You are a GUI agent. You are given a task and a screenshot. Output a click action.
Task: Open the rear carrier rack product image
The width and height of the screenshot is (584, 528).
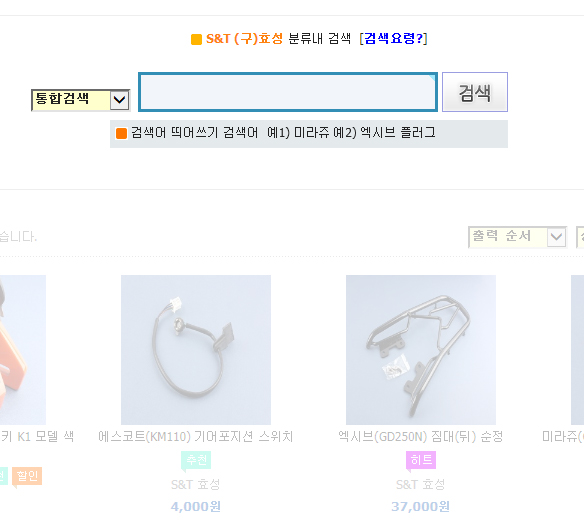[x=421, y=350]
